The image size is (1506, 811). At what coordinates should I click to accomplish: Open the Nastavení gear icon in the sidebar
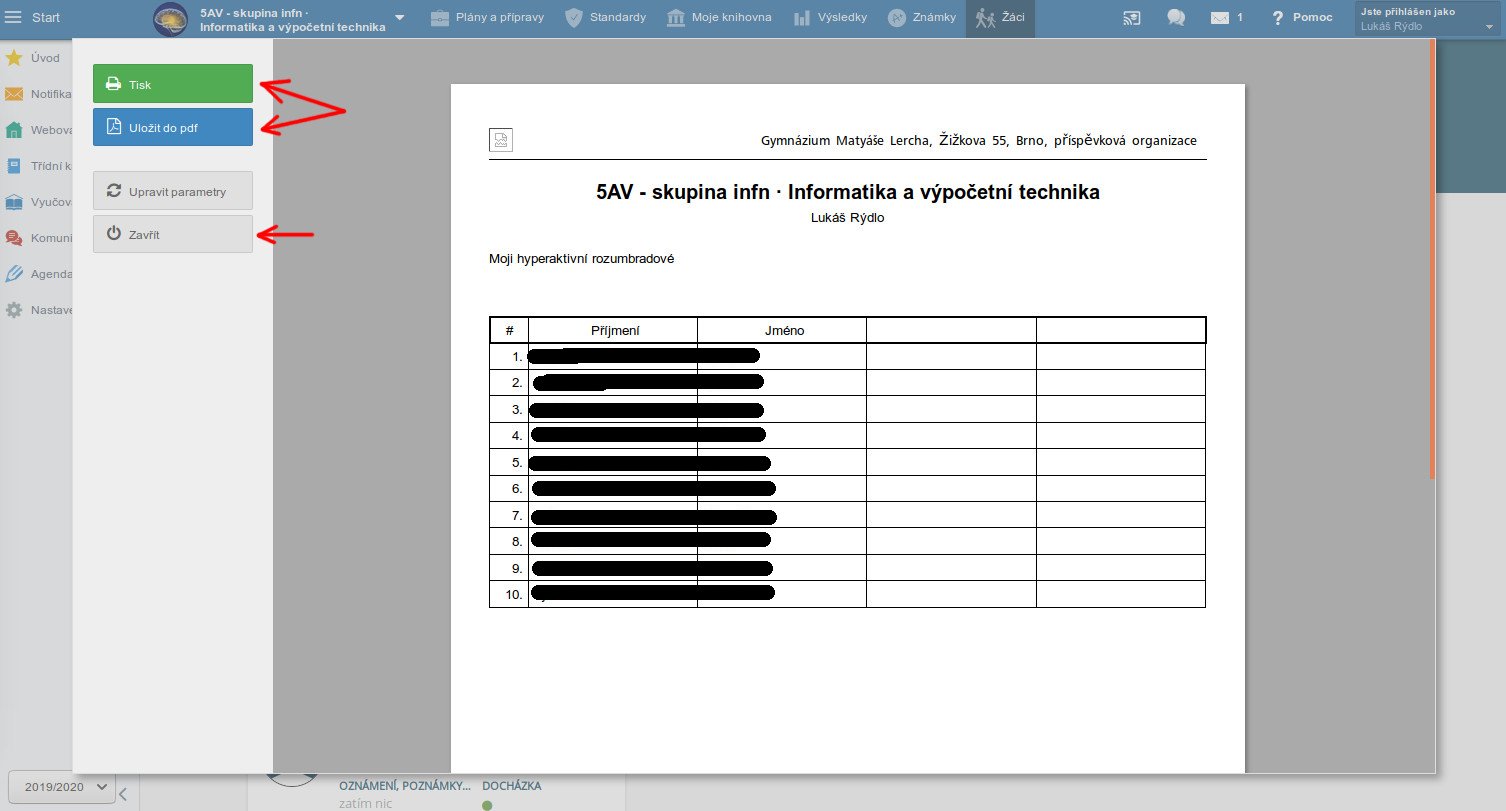tap(14, 310)
